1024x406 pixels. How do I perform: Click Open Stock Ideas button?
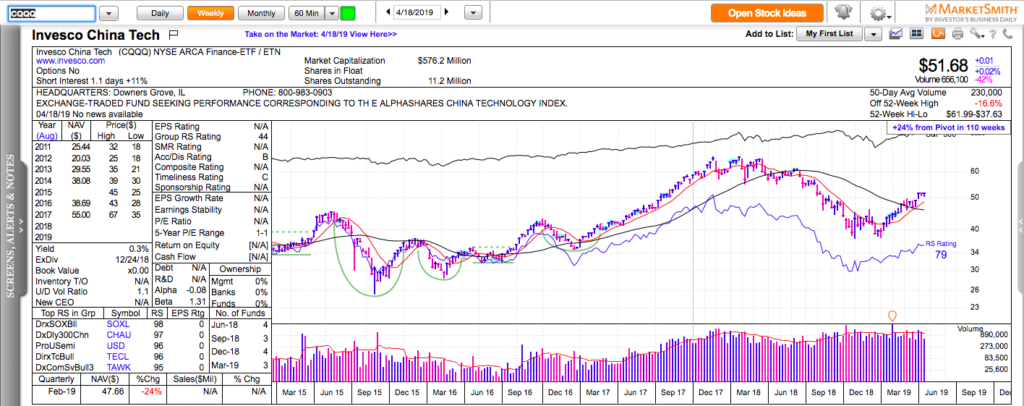(x=767, y=12)
